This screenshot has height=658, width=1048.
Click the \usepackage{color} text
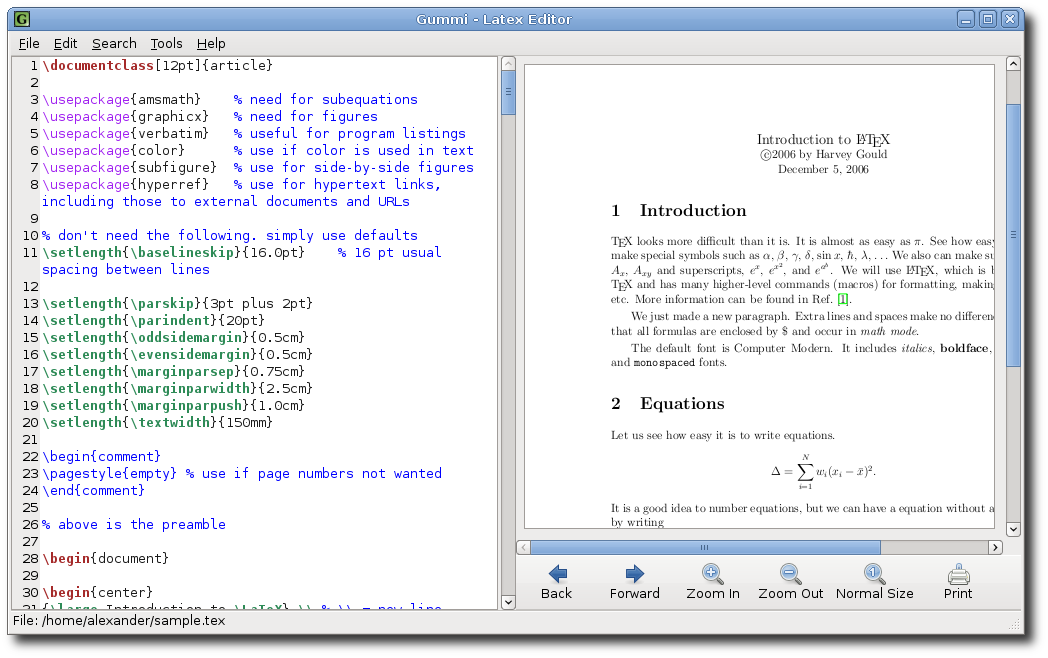click(114, 150)
